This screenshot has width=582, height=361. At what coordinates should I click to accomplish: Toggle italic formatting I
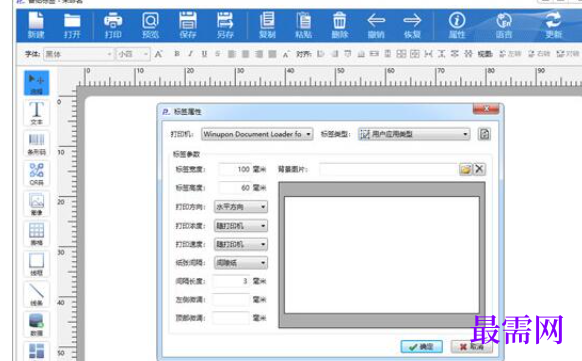coord(190,54)
